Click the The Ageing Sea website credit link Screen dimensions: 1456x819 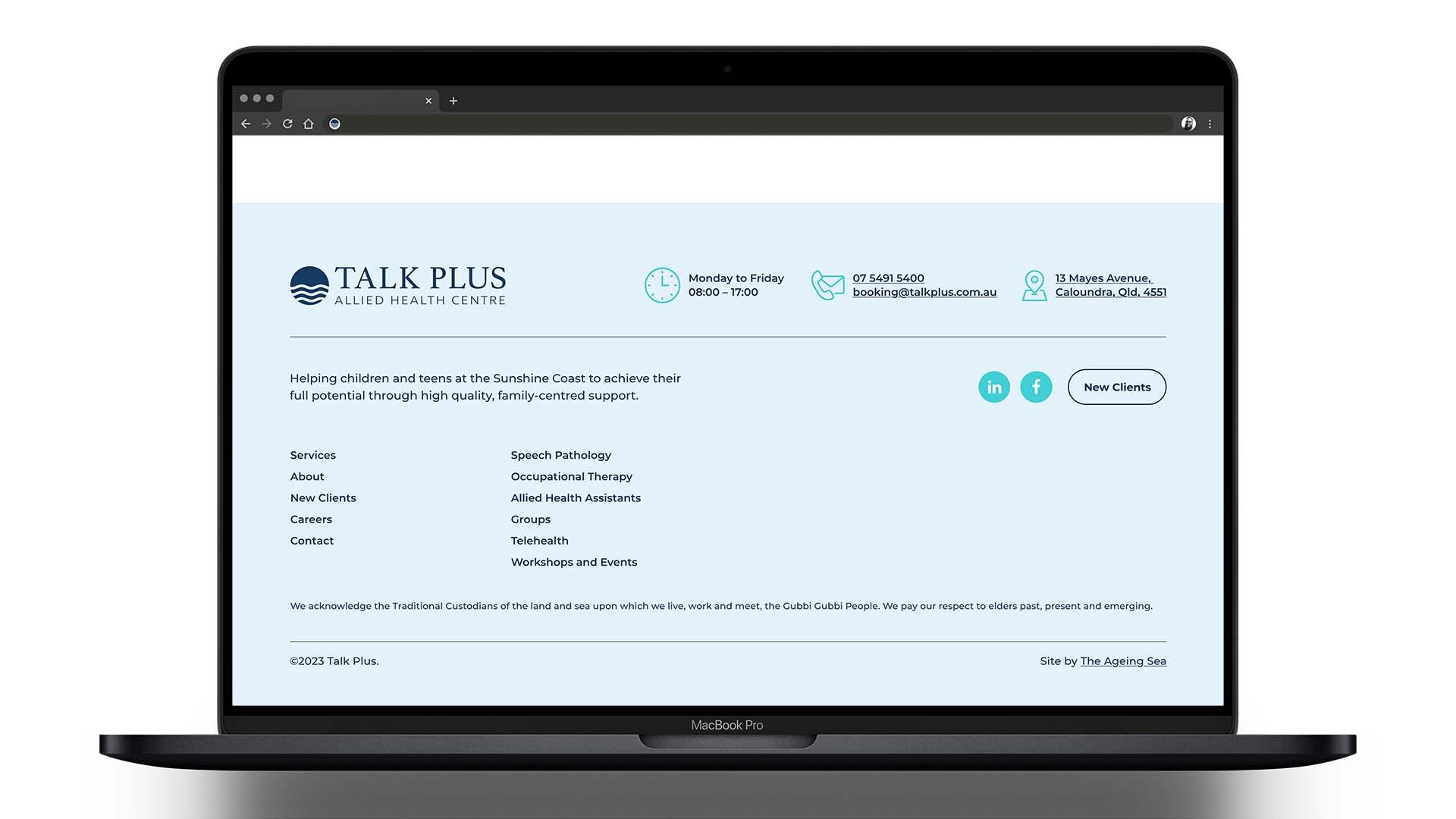coord(1123,660)
